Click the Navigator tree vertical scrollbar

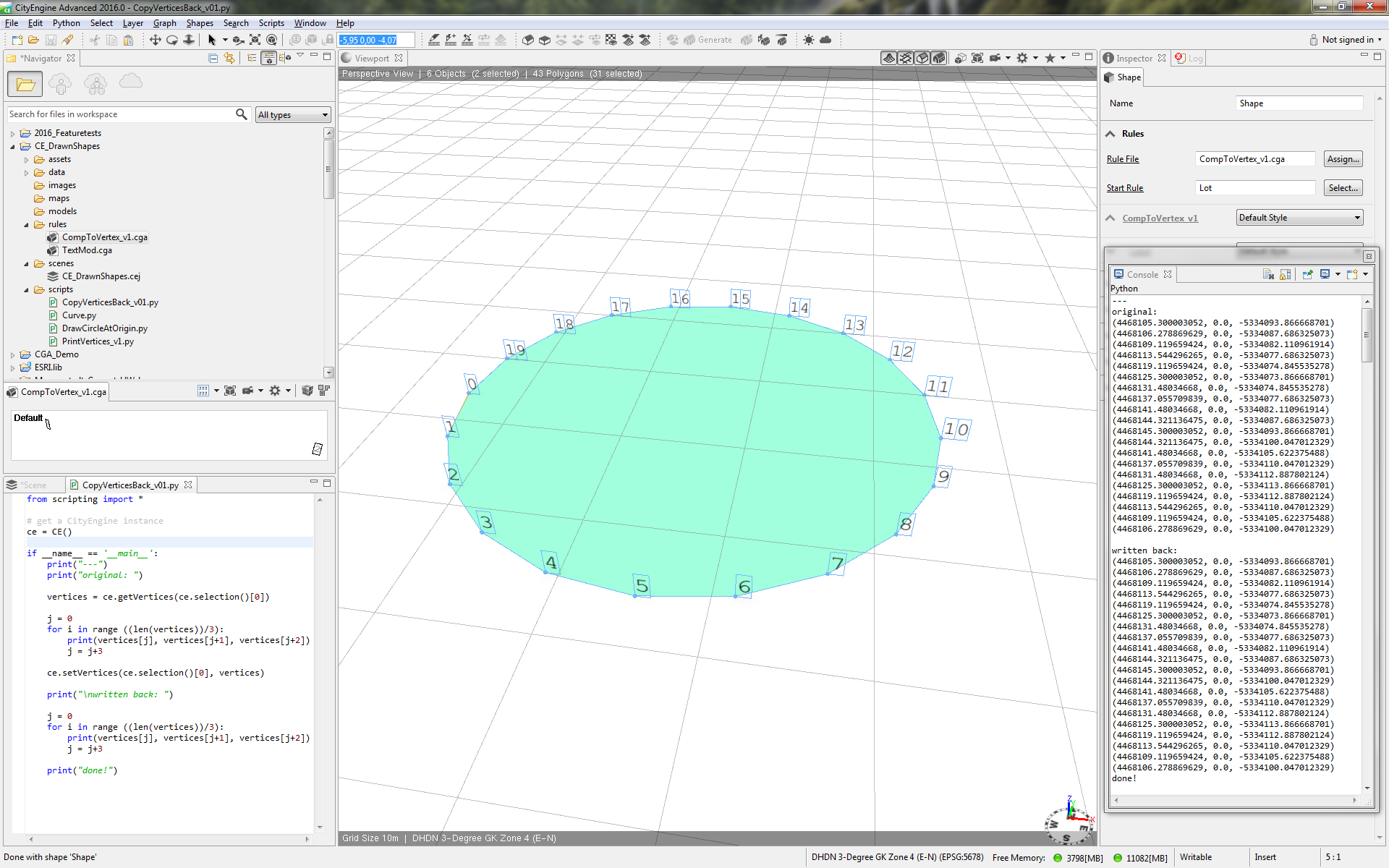click(328, 252)
